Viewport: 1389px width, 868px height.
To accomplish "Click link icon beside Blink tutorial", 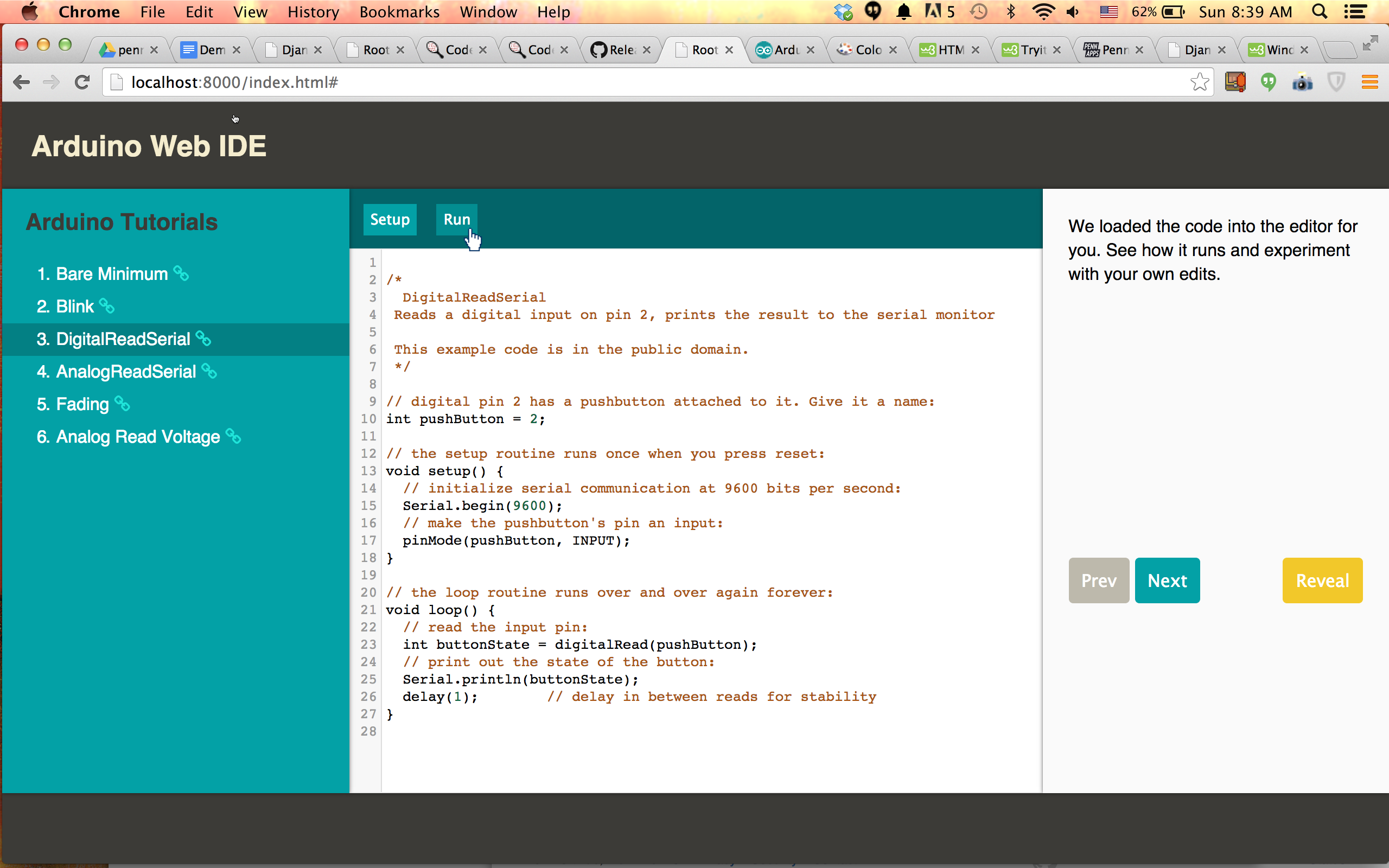I will click(x=107, y=306).
